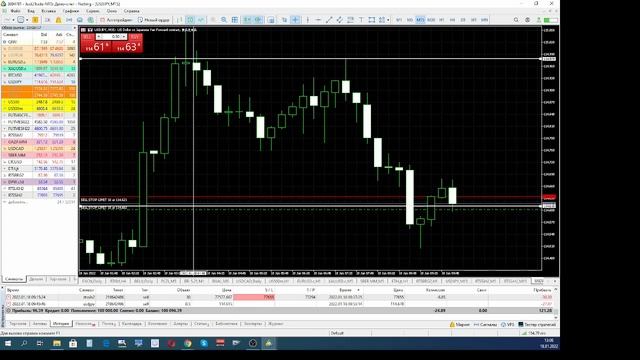The width and height of the screenshot is (640, 360).
Task: Open the yellow alert toolbar icon
Action: (x=58, y=20)
